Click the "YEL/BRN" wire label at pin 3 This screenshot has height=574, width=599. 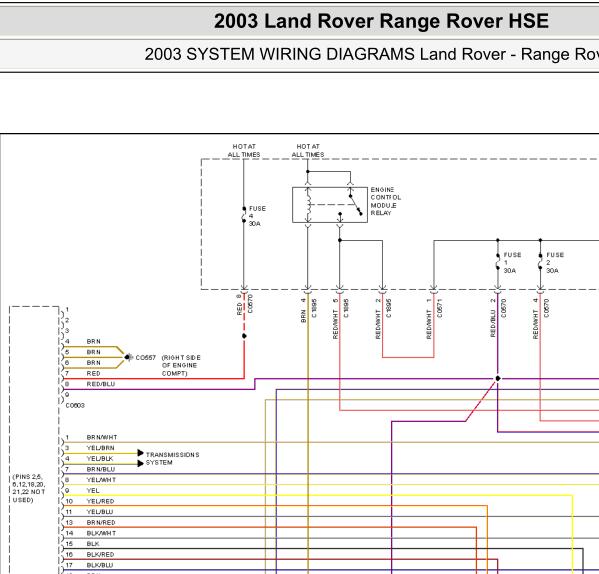100,448
